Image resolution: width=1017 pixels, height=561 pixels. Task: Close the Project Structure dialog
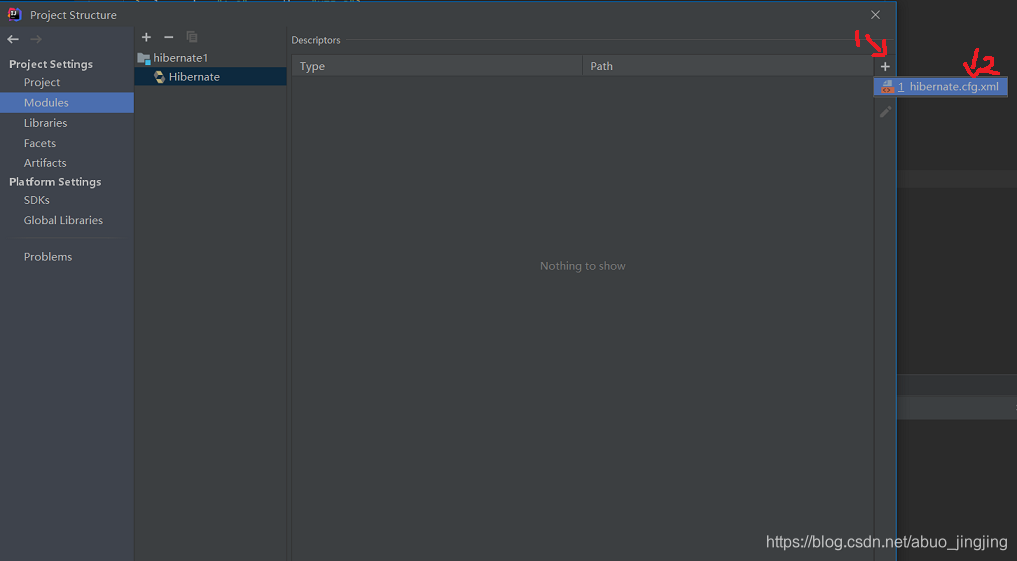(x=876, y=15)
